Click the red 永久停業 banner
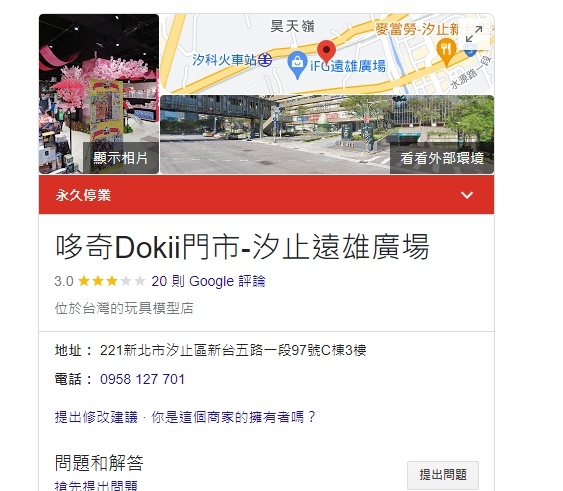Screen dimensions: 563x491 click(x=266, y=195)
